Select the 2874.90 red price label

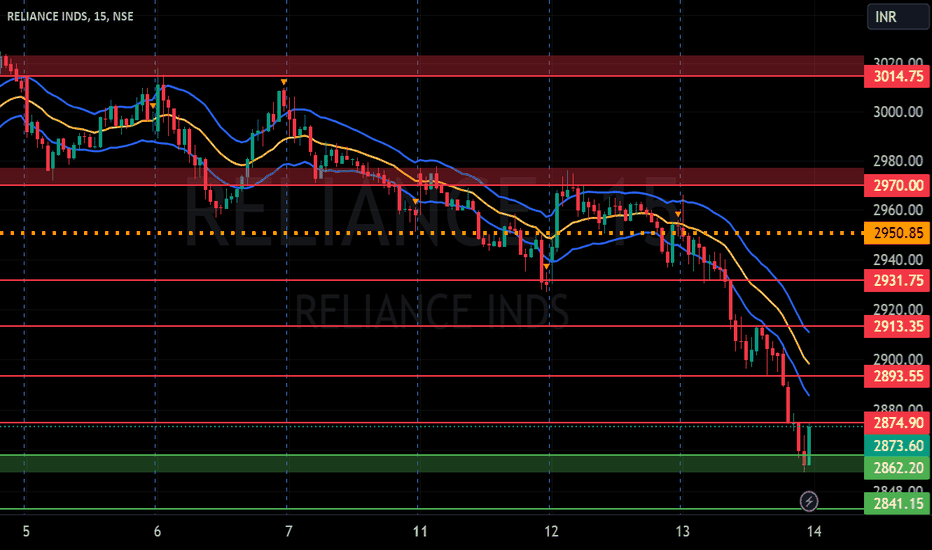(x=897, y=423)
